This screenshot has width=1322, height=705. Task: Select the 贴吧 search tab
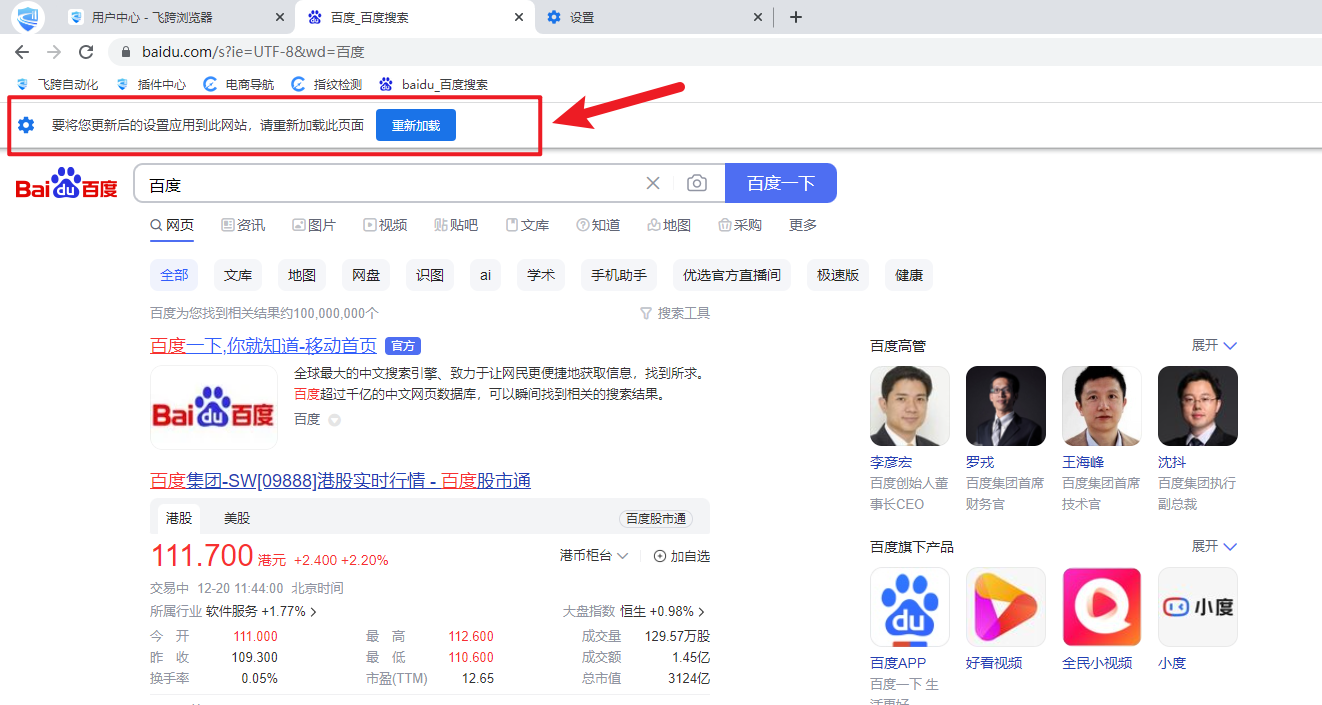456,225
